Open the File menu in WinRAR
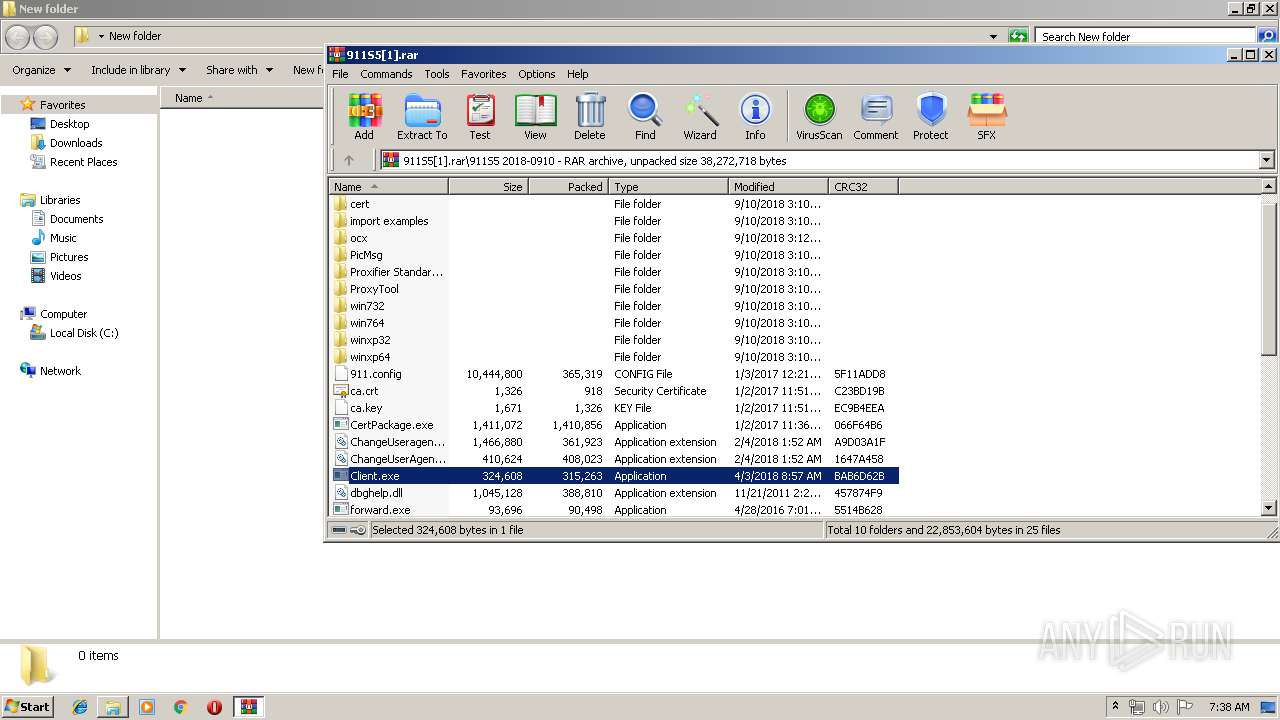 click(340, 74)
